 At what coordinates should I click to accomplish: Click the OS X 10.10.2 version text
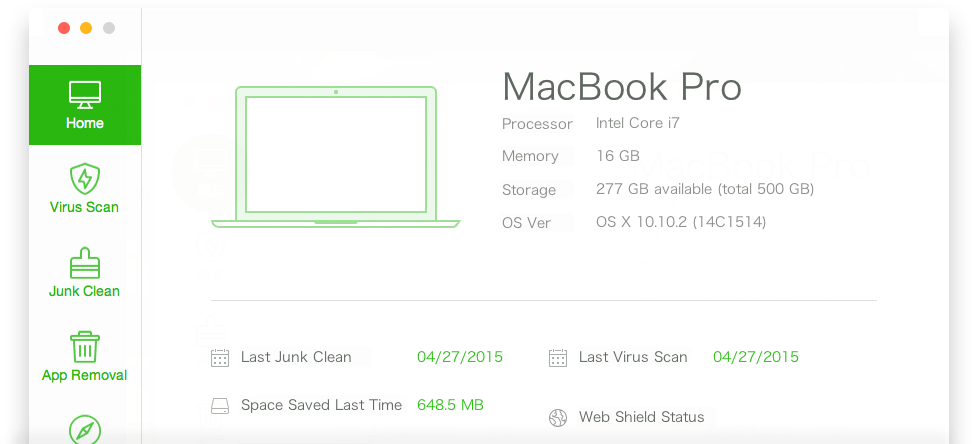tap(680, 222)
